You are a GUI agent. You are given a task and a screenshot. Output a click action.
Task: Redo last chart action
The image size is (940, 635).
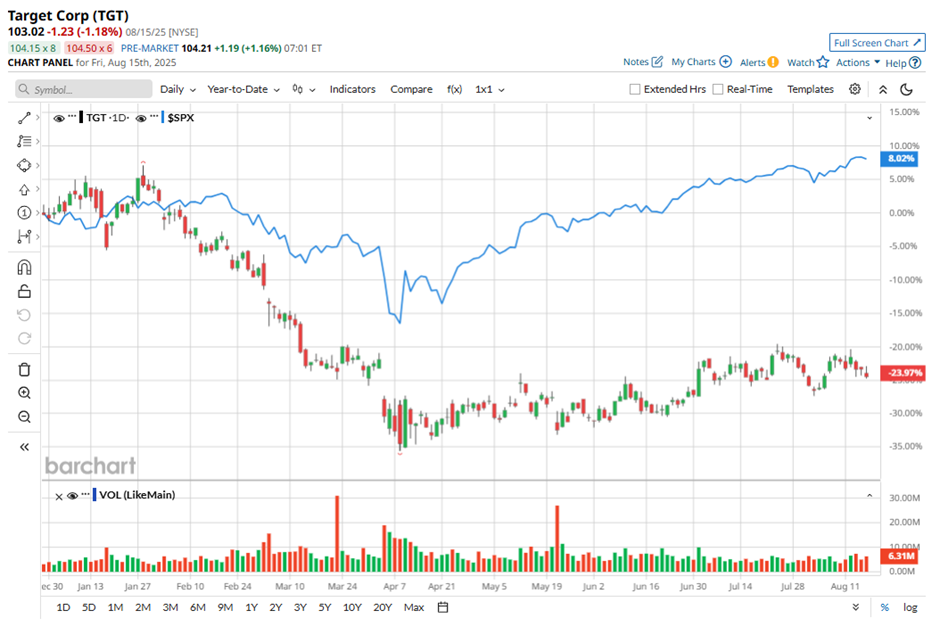tap(24, 339)
